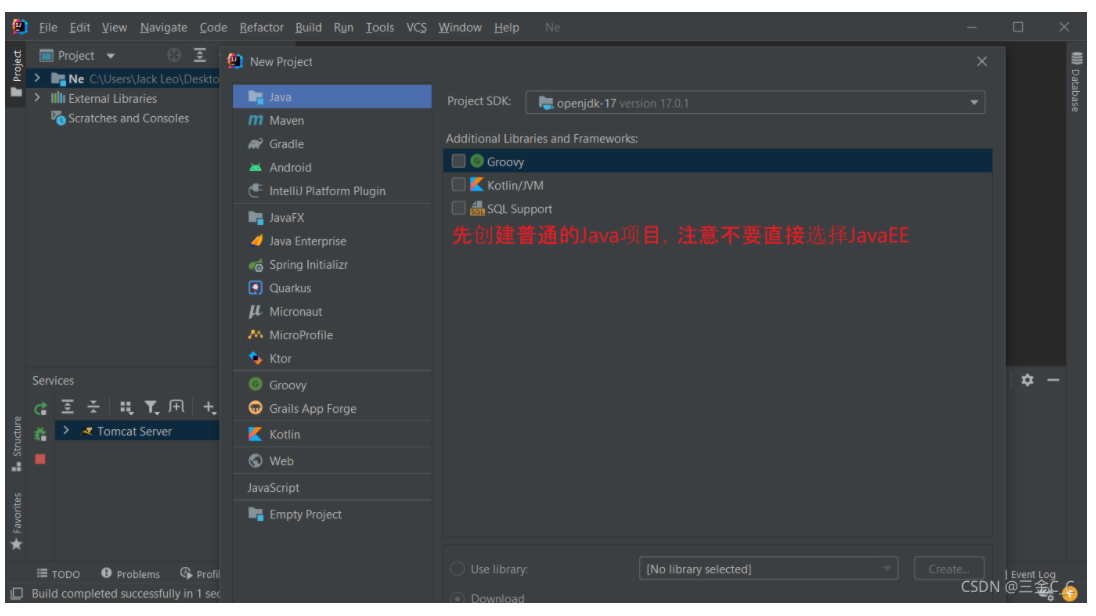Open the Database side panel
Viewport: 1096px width, 616px height.
click(x=1076, y=81)
